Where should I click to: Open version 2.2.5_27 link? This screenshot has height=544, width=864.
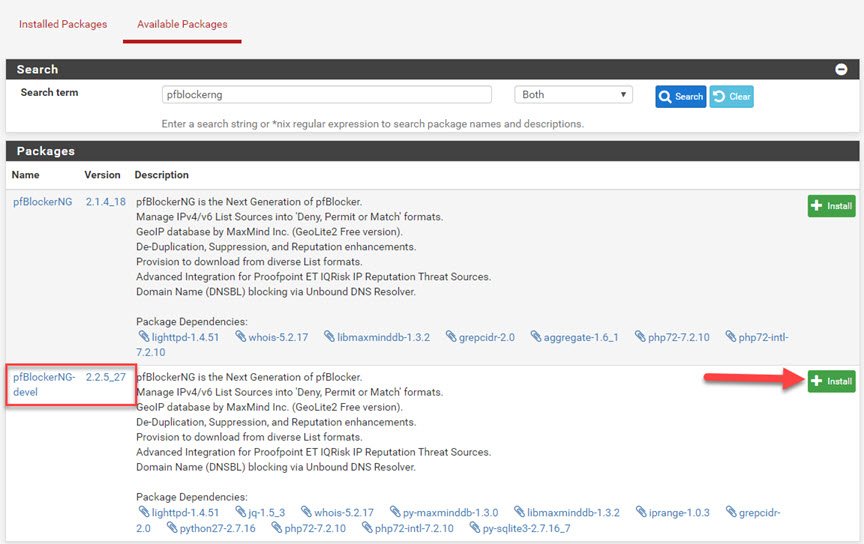pos(106,377)
